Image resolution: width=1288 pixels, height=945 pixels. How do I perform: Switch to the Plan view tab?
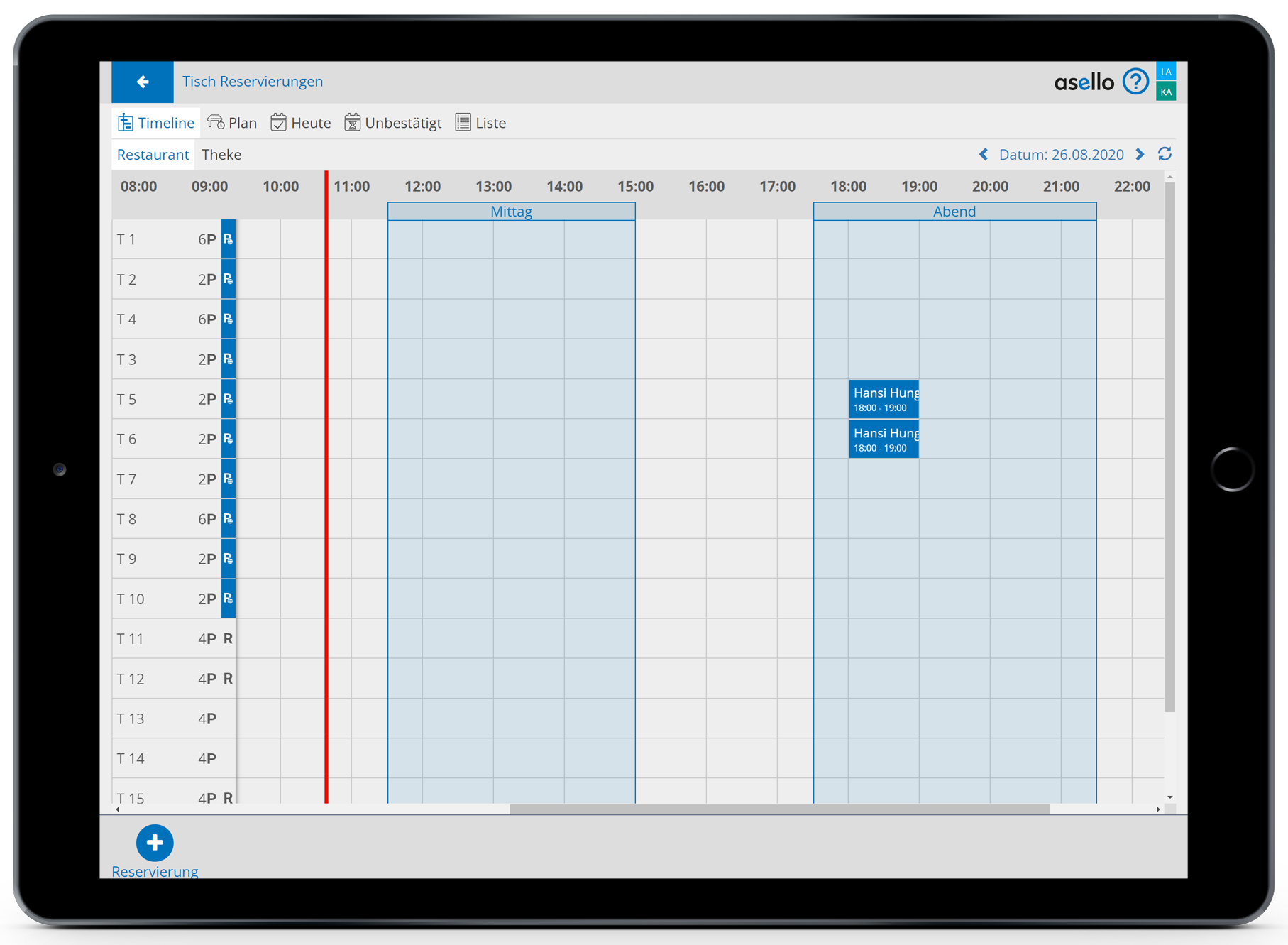(232, 123)
